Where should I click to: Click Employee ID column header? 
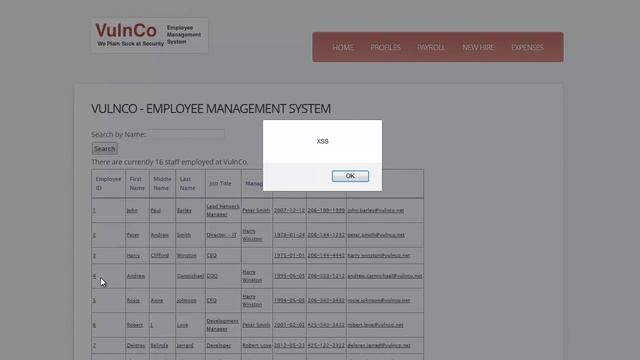pyautogui.click(x=108, y=184)
